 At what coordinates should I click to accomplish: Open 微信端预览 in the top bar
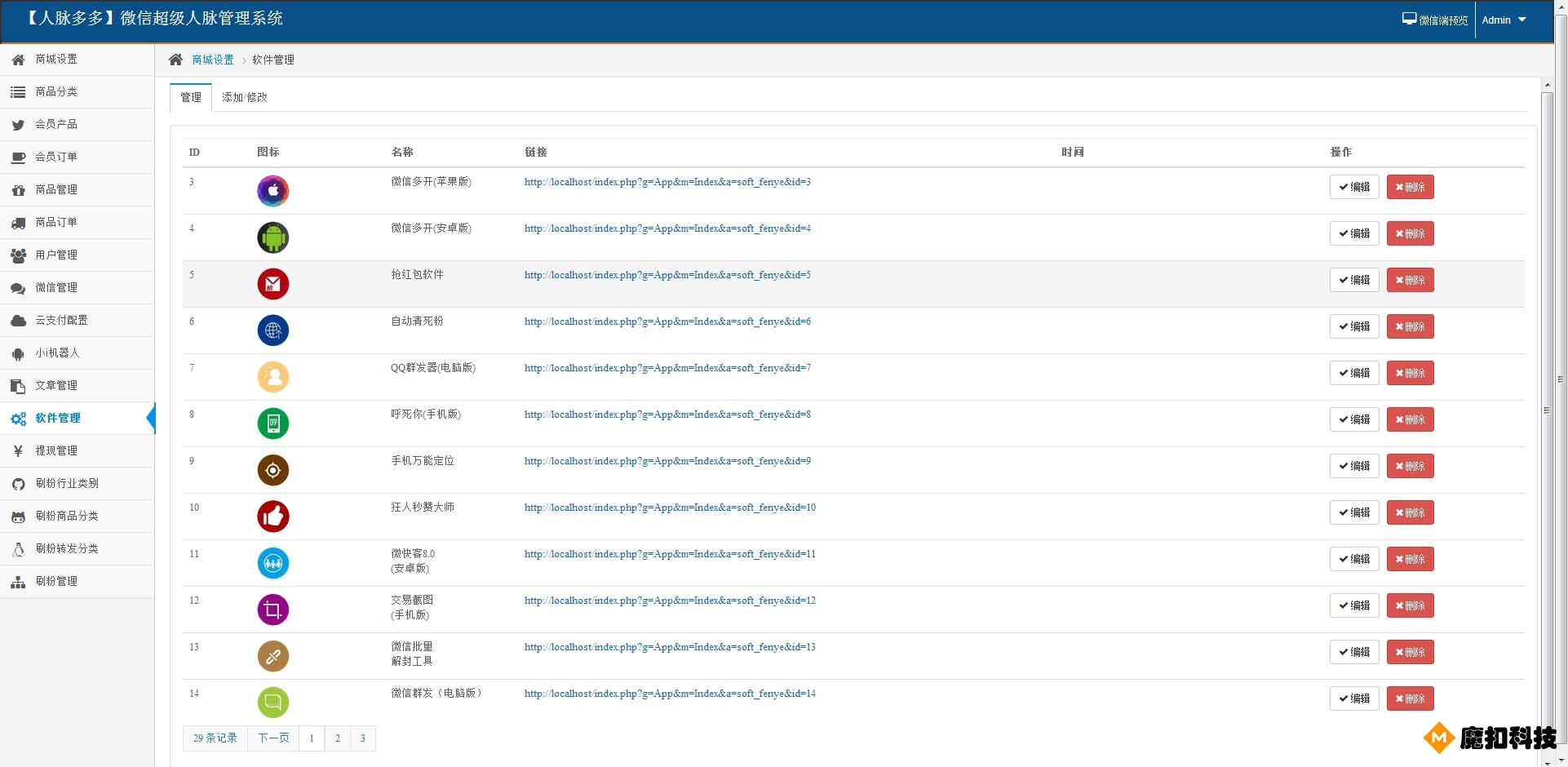pyautogui.click(x=1435, y=20)
